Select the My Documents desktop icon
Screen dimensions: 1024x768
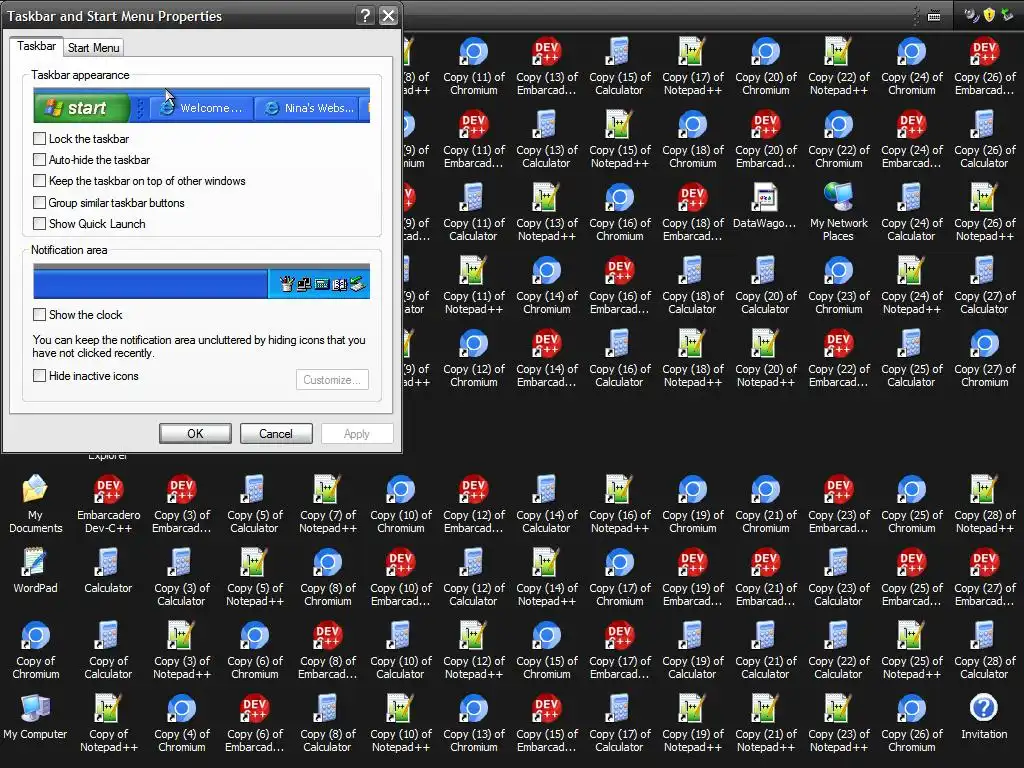pos(35,504)
